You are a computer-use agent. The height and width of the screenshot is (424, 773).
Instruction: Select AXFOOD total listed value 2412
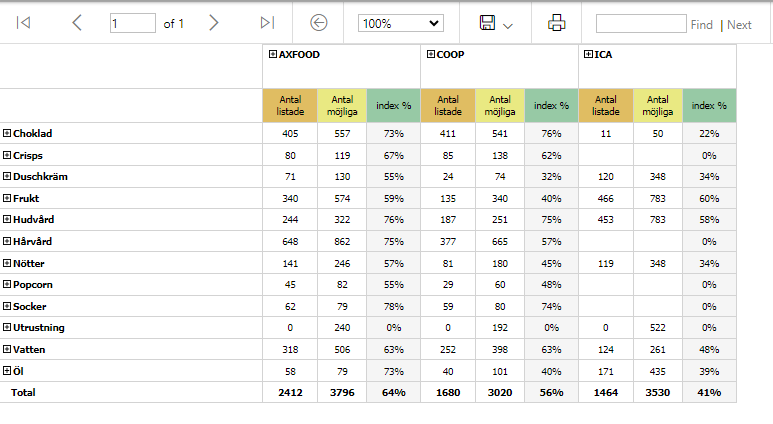pos(290,392)
